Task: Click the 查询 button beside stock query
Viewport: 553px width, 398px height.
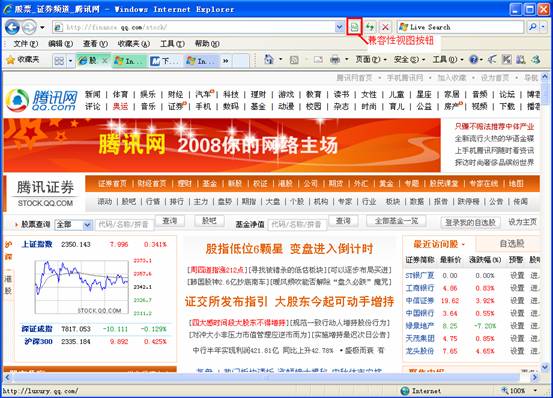Action: 170,221
